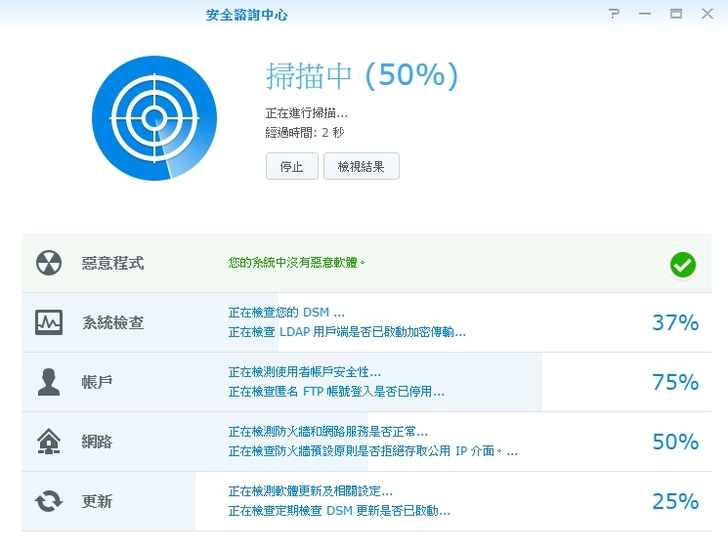This screenshot has width=728, height=549.
Task: Click the 37% system check progress
Action: tap(674, 322)
